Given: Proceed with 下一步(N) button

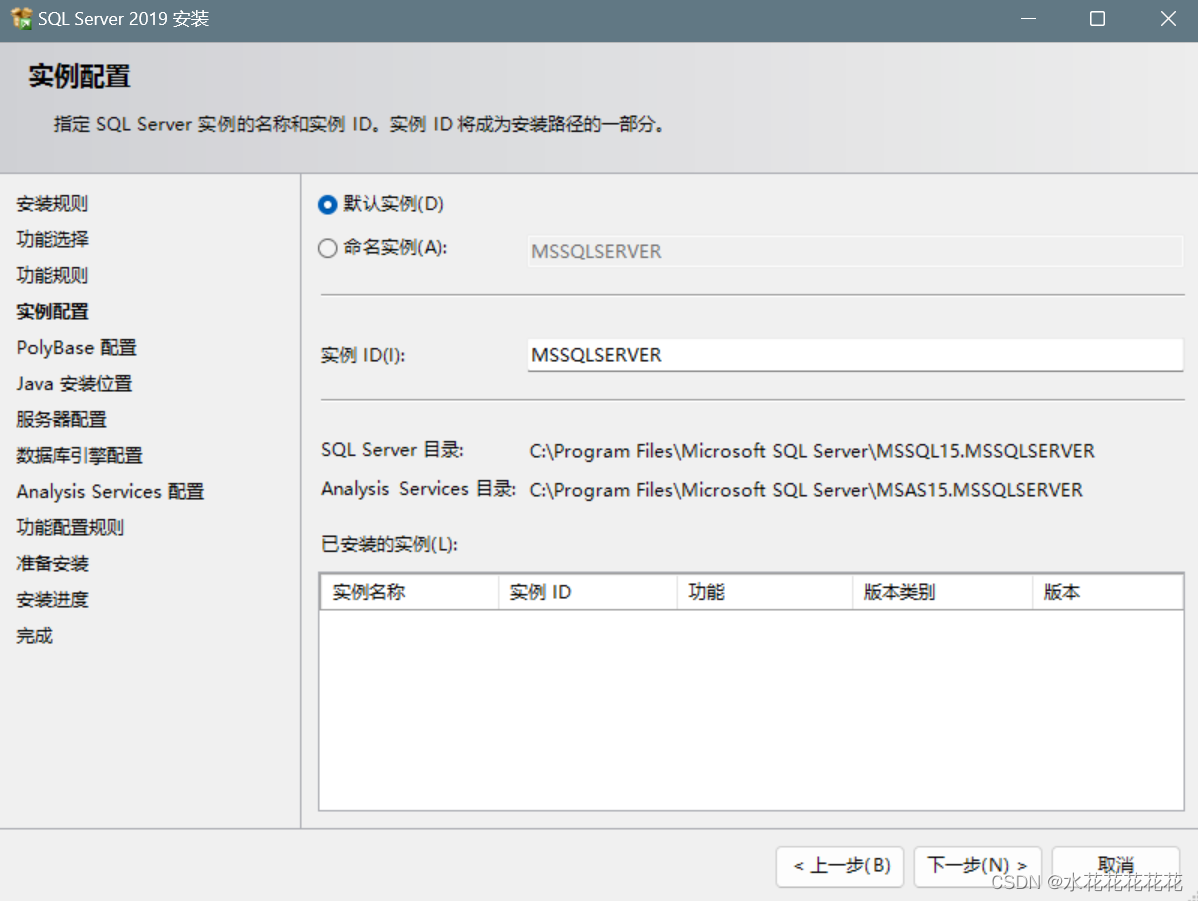Looking at the screenshot, I should click(x=977, y=866).
